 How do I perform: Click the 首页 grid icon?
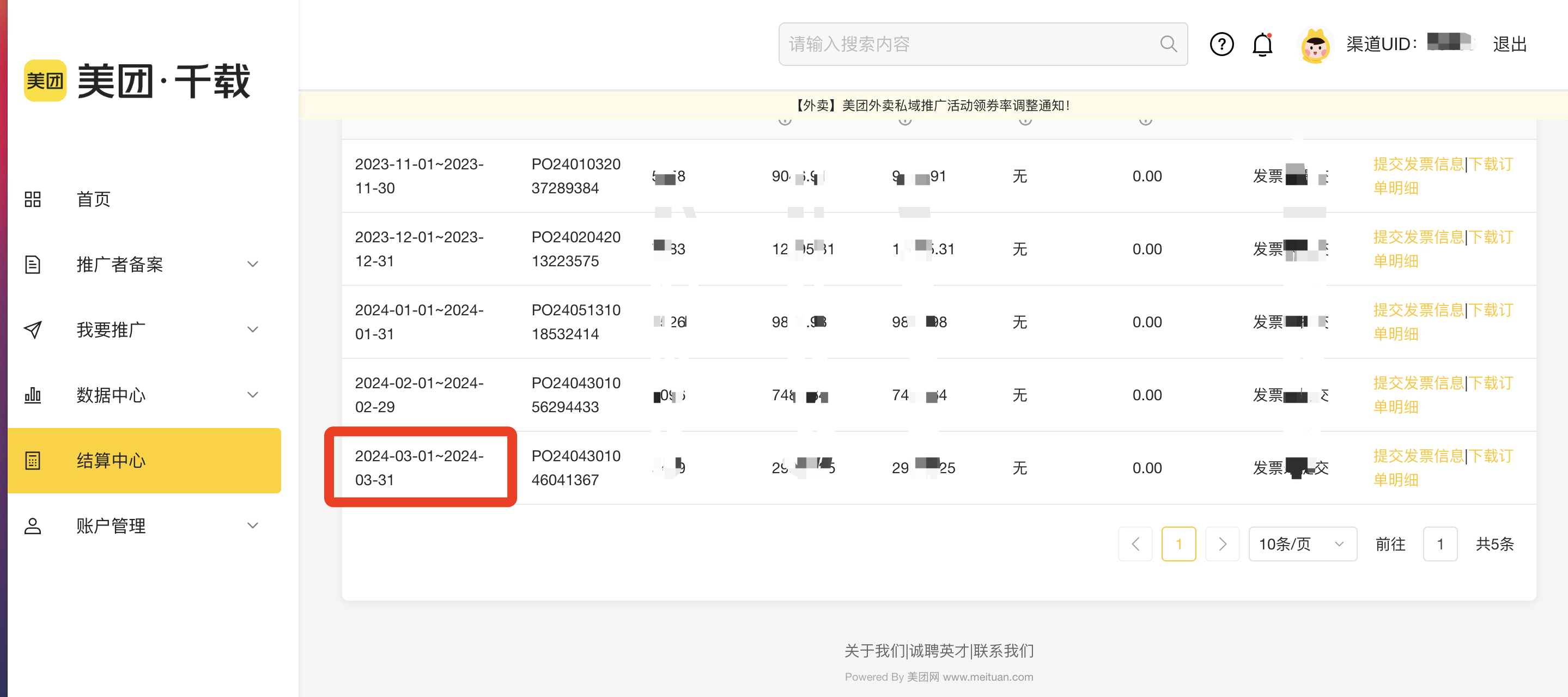click(33, 199)
